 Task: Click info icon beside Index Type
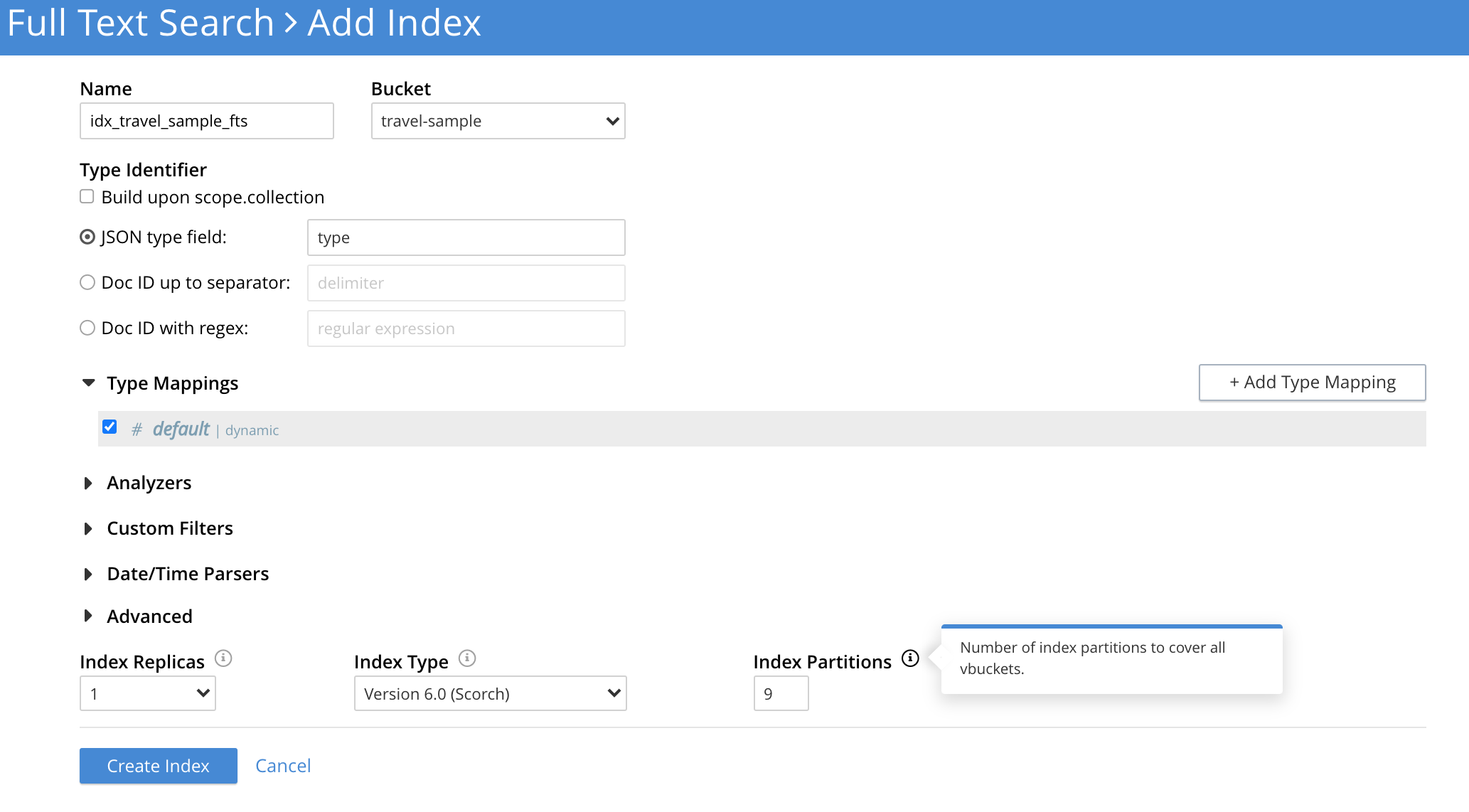coord(467,658)
